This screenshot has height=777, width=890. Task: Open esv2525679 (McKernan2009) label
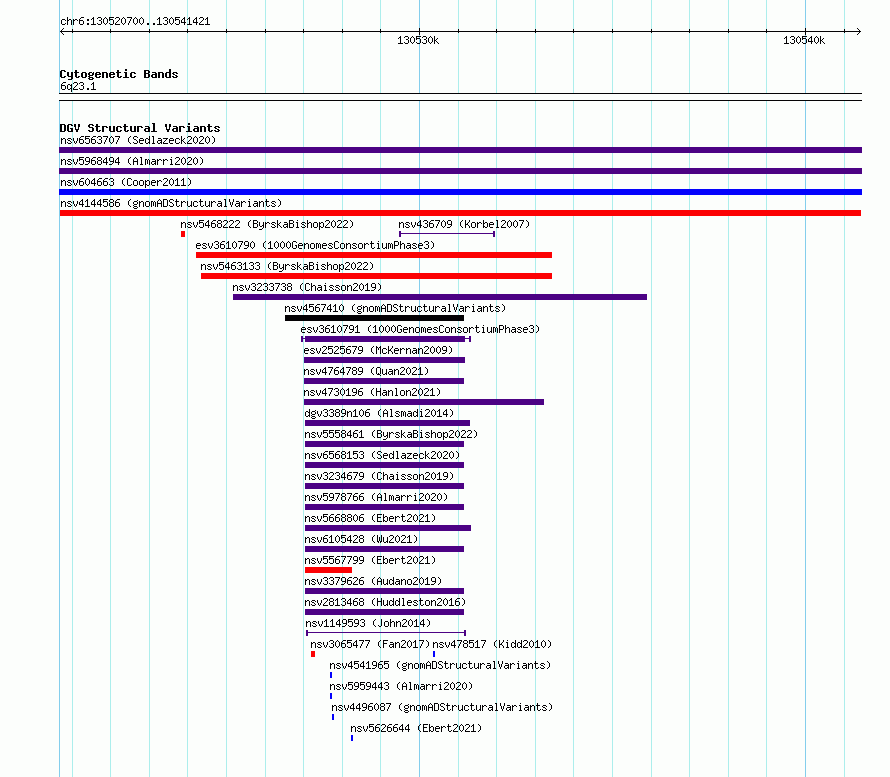[x=378, y=350]
